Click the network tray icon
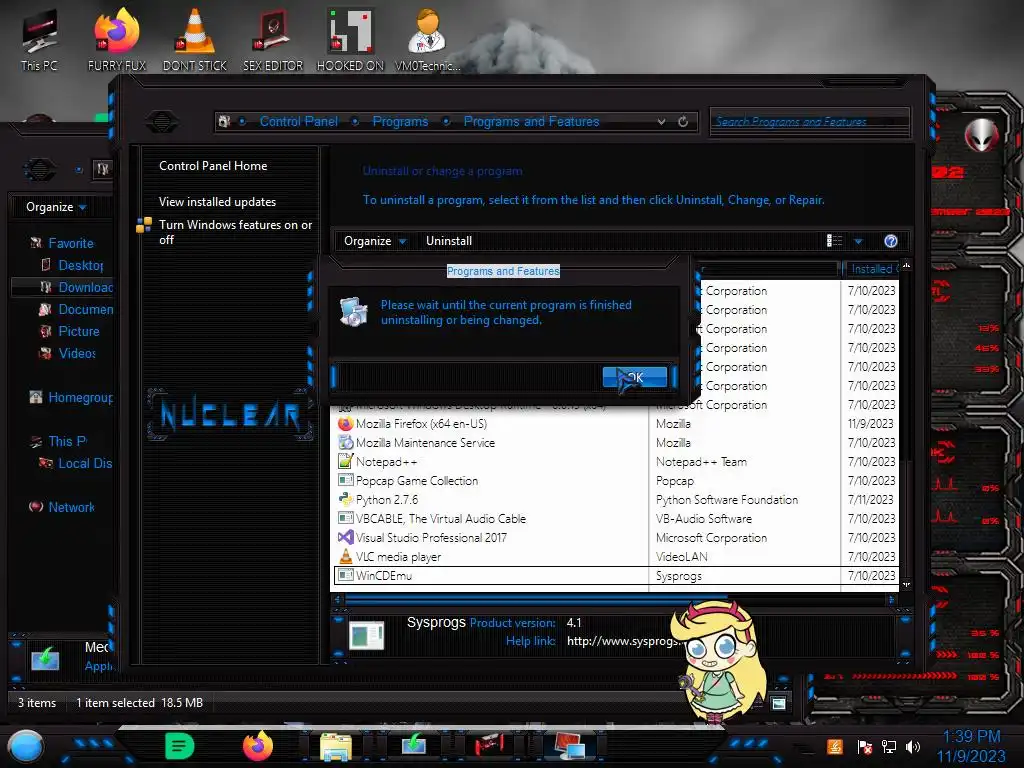The image size is (1024, 768). tap(889, 747)
